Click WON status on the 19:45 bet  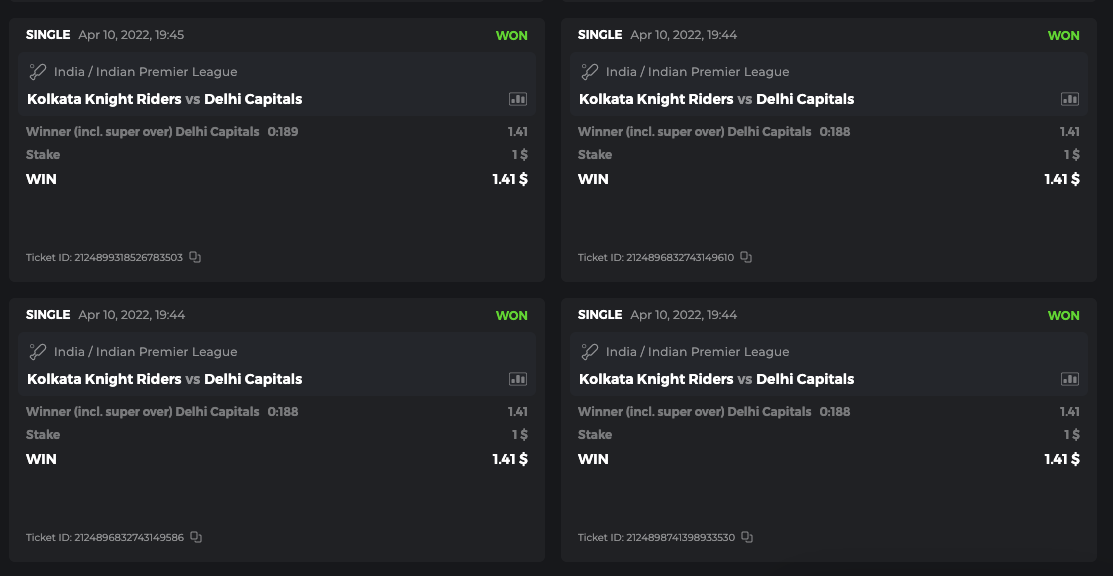tap(511, 35)
